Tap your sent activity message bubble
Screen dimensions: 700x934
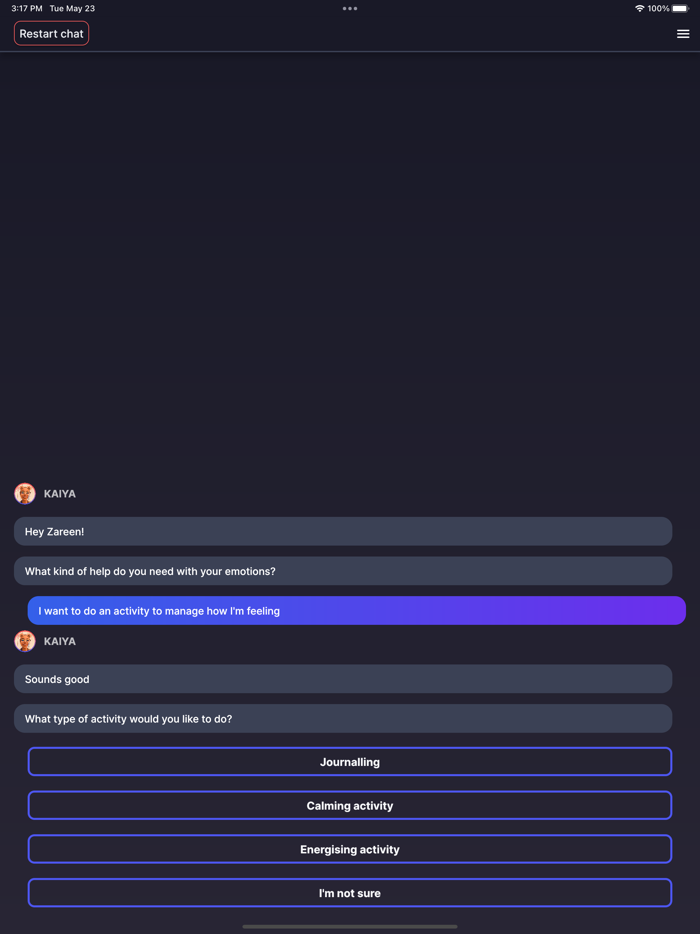coord(356,611)
